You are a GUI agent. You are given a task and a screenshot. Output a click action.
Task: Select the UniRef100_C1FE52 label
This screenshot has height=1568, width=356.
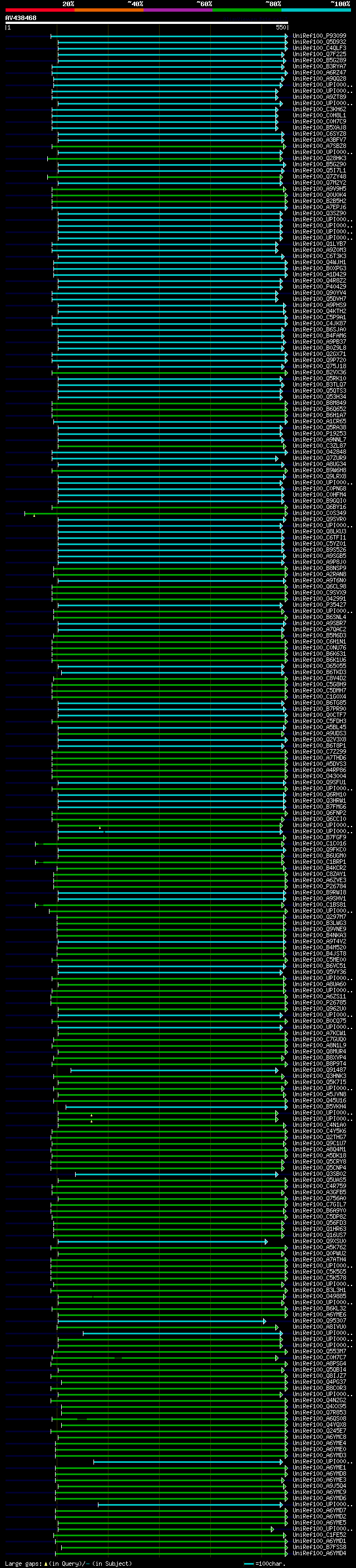coord(319,1535)
